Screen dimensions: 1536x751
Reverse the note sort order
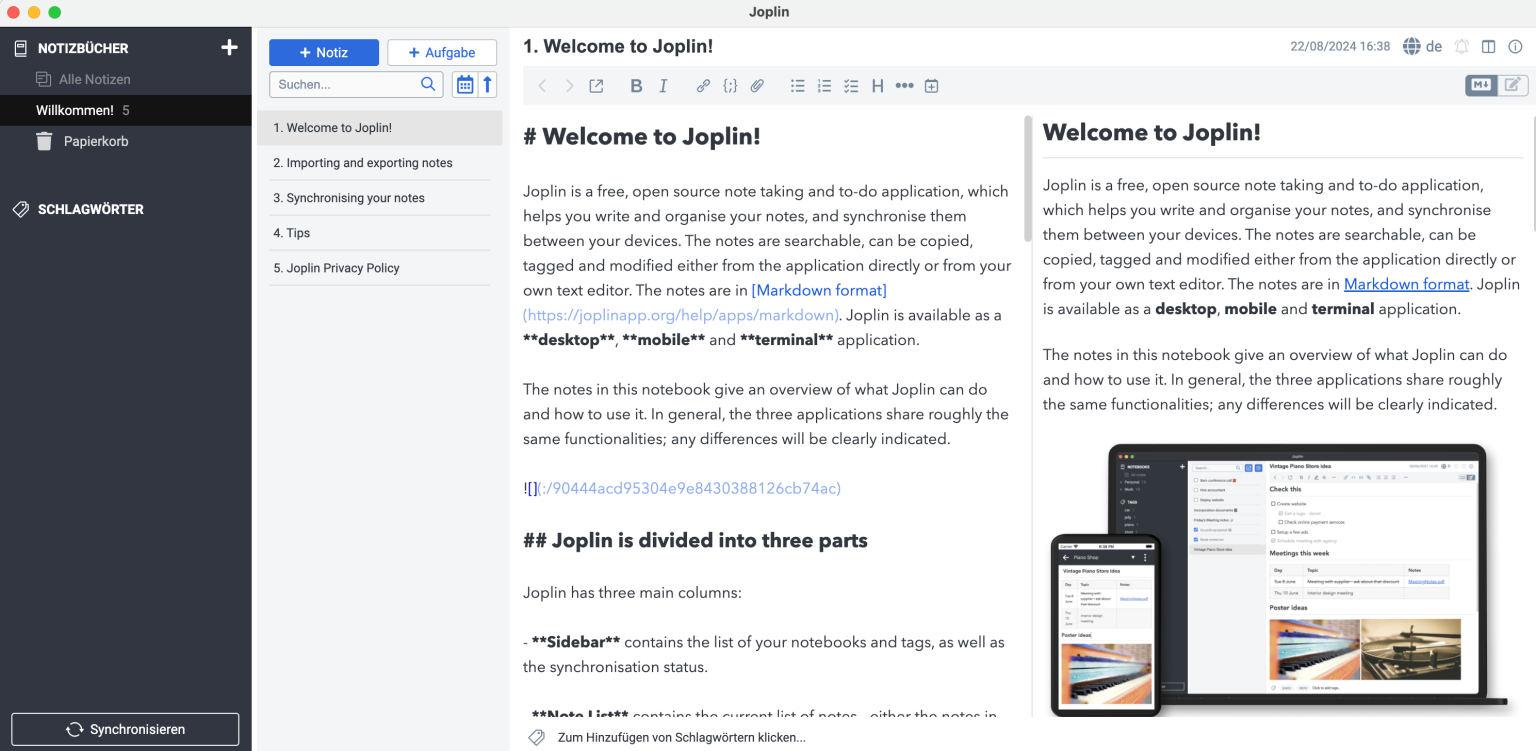tap(487, 84)
